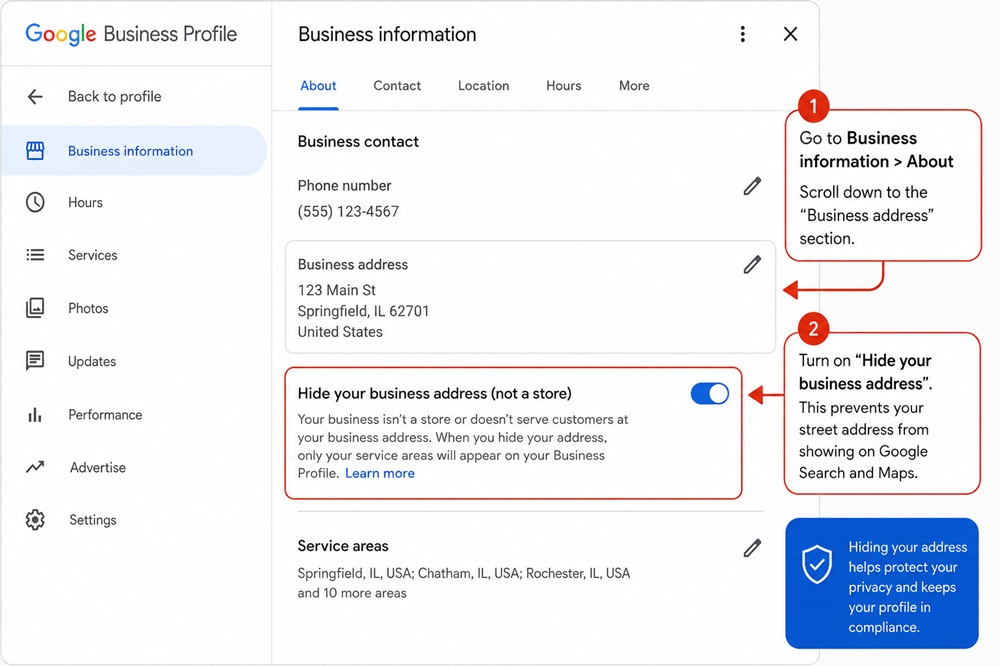This screenshot has width=1000, height=666.
Task: Edit the business address with pencil icon
Action: 753,265
